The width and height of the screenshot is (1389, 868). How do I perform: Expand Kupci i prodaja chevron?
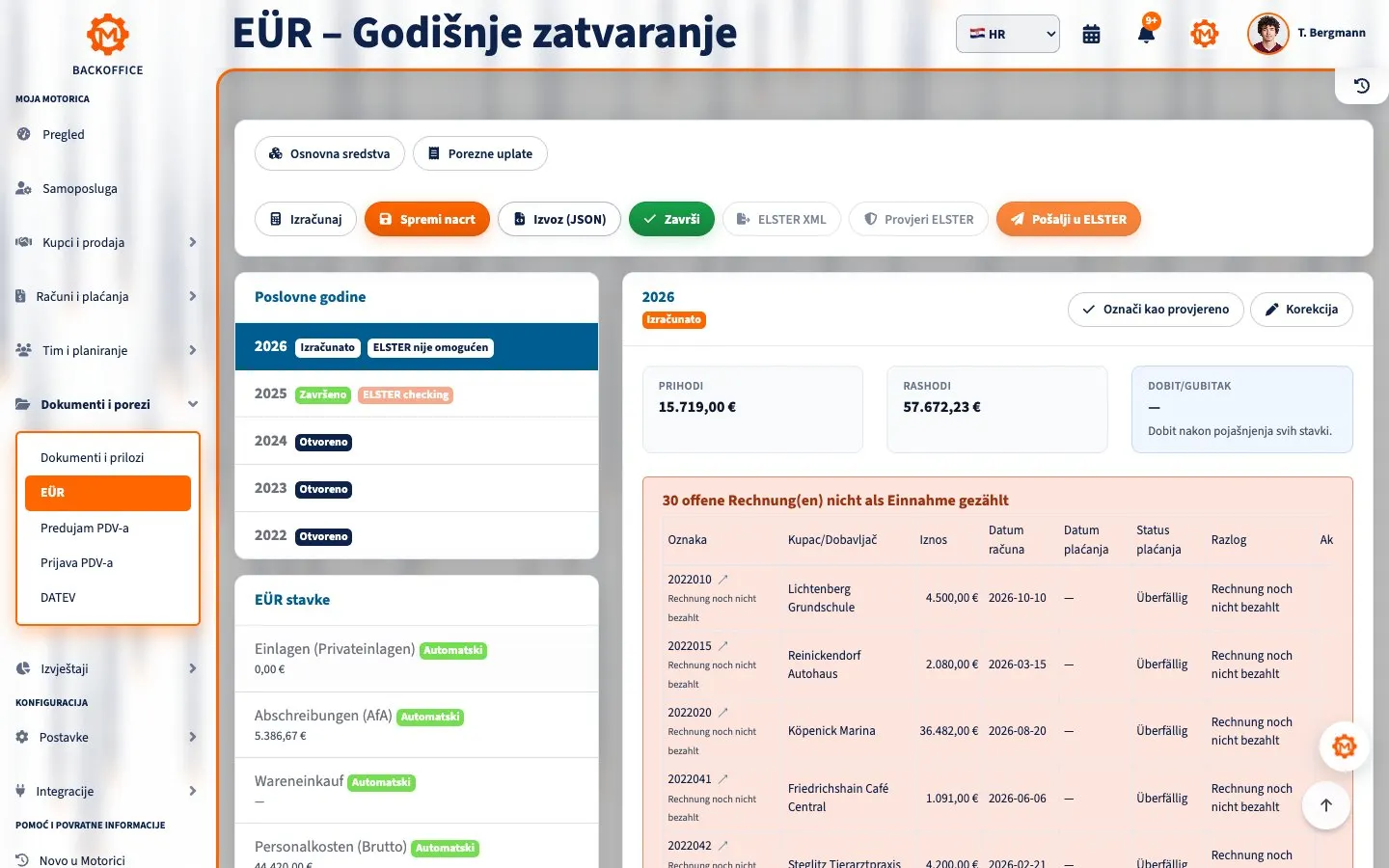tap(193, 242)
